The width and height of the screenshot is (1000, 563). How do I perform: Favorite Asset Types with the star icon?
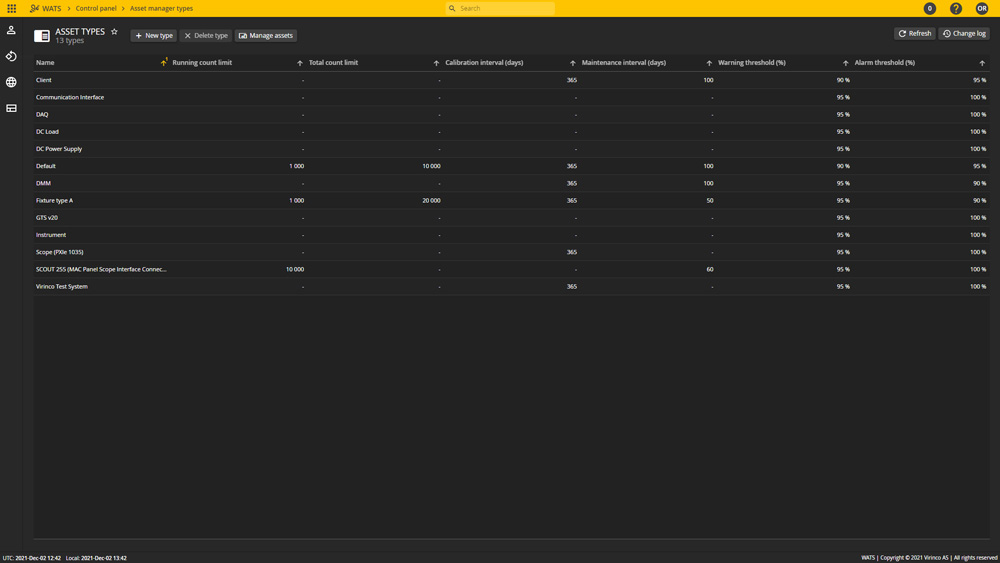[x=114, y=32]
